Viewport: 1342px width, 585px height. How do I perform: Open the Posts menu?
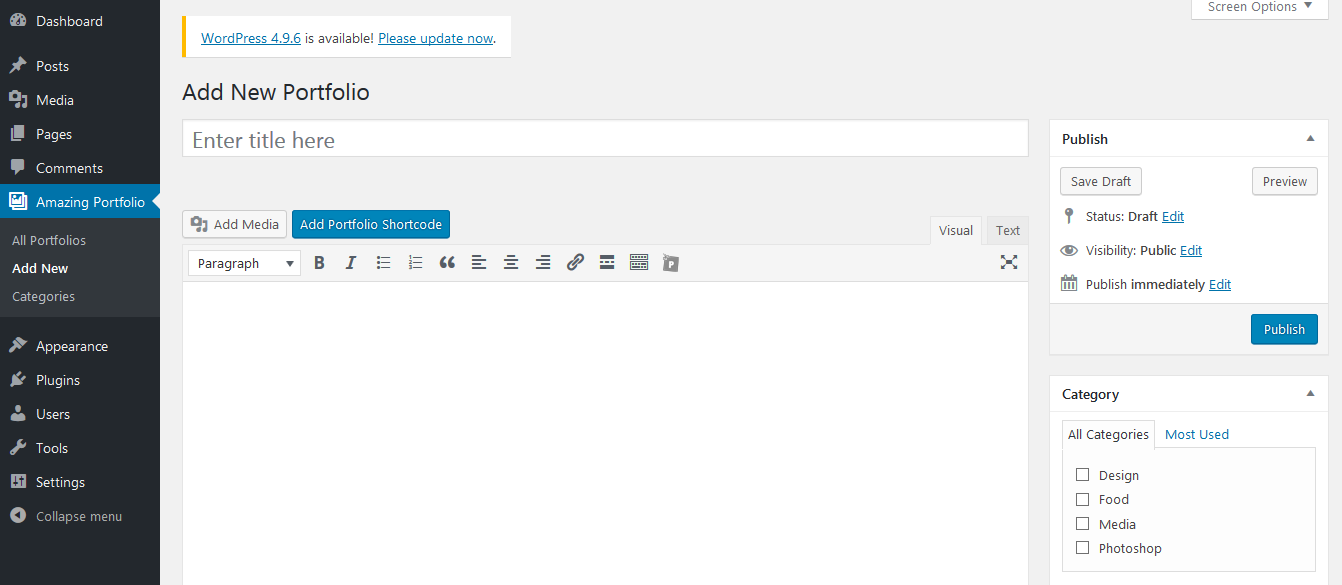click(x=80, y=66)
